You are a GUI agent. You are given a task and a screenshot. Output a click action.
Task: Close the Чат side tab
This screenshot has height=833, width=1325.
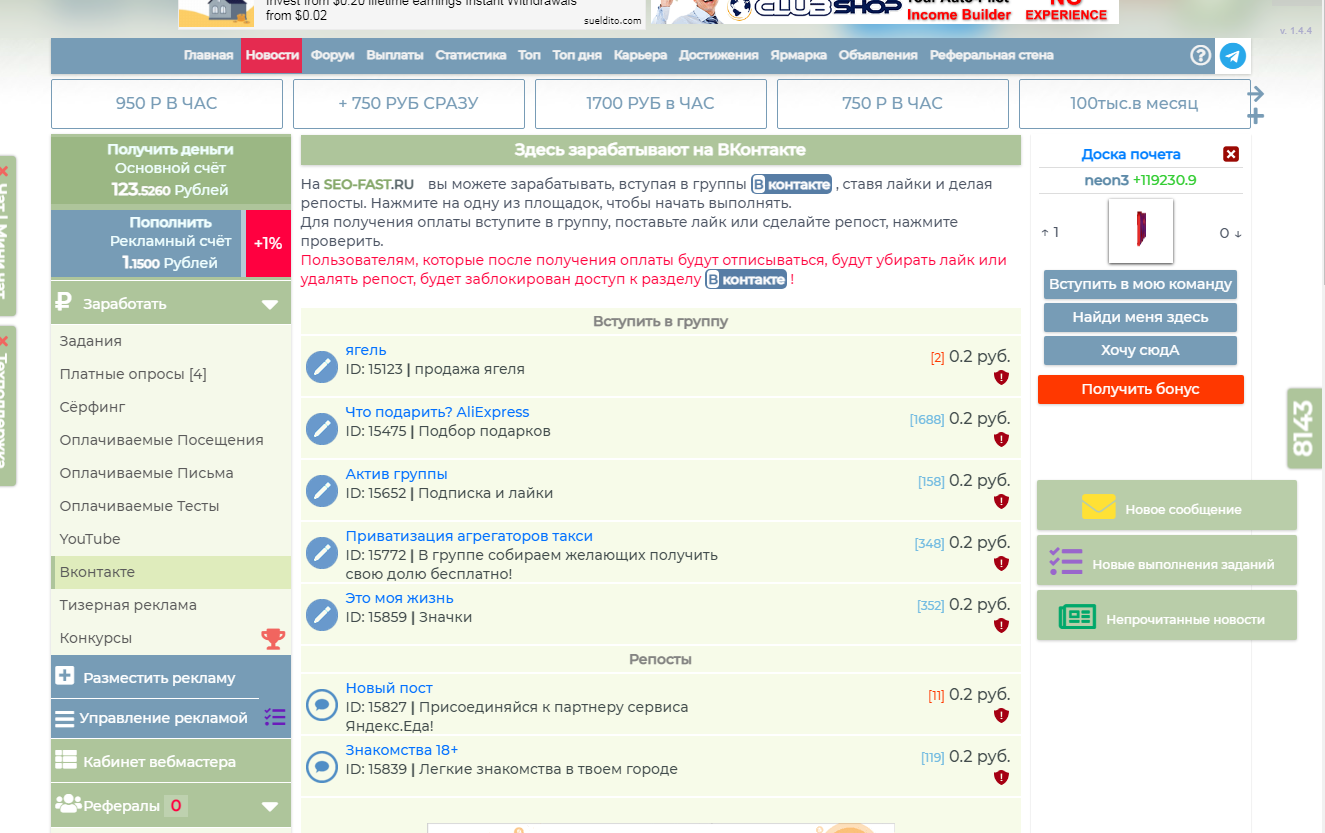[x=4, y=171]
